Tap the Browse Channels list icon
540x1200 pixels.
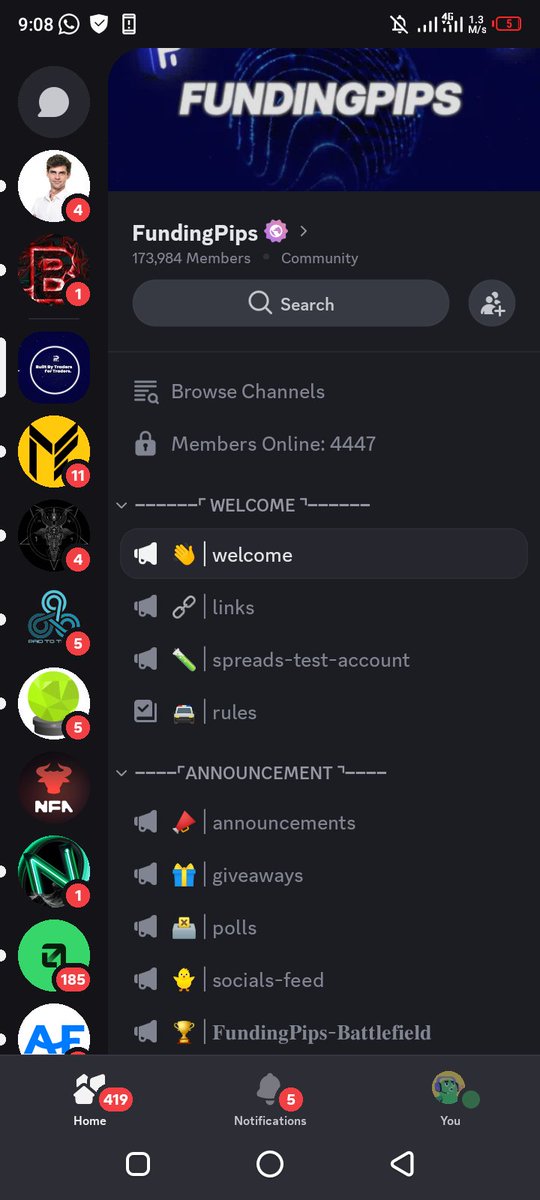click(146, 392)
